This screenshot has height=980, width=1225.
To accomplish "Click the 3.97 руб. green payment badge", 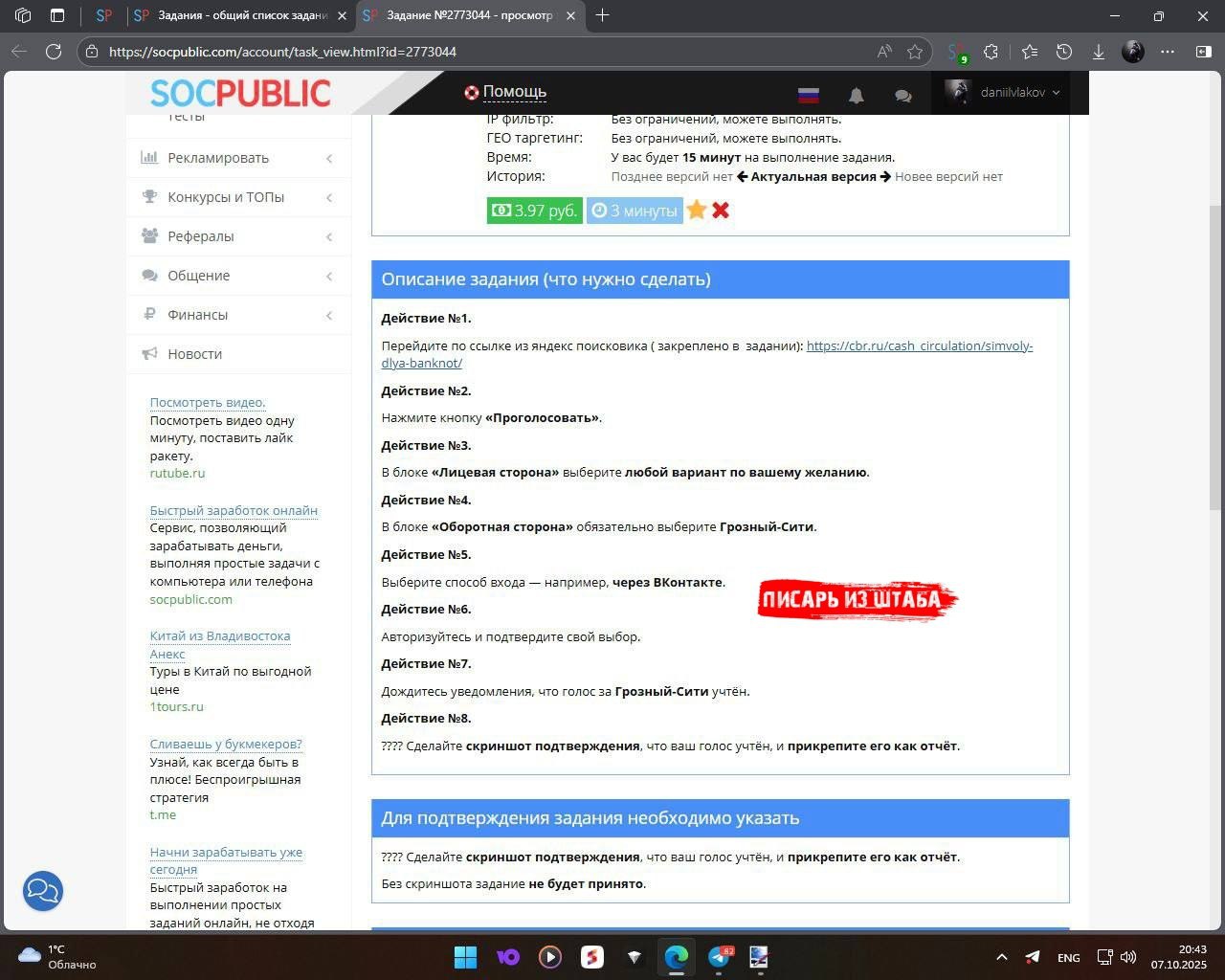I will [x=534, y=211].
